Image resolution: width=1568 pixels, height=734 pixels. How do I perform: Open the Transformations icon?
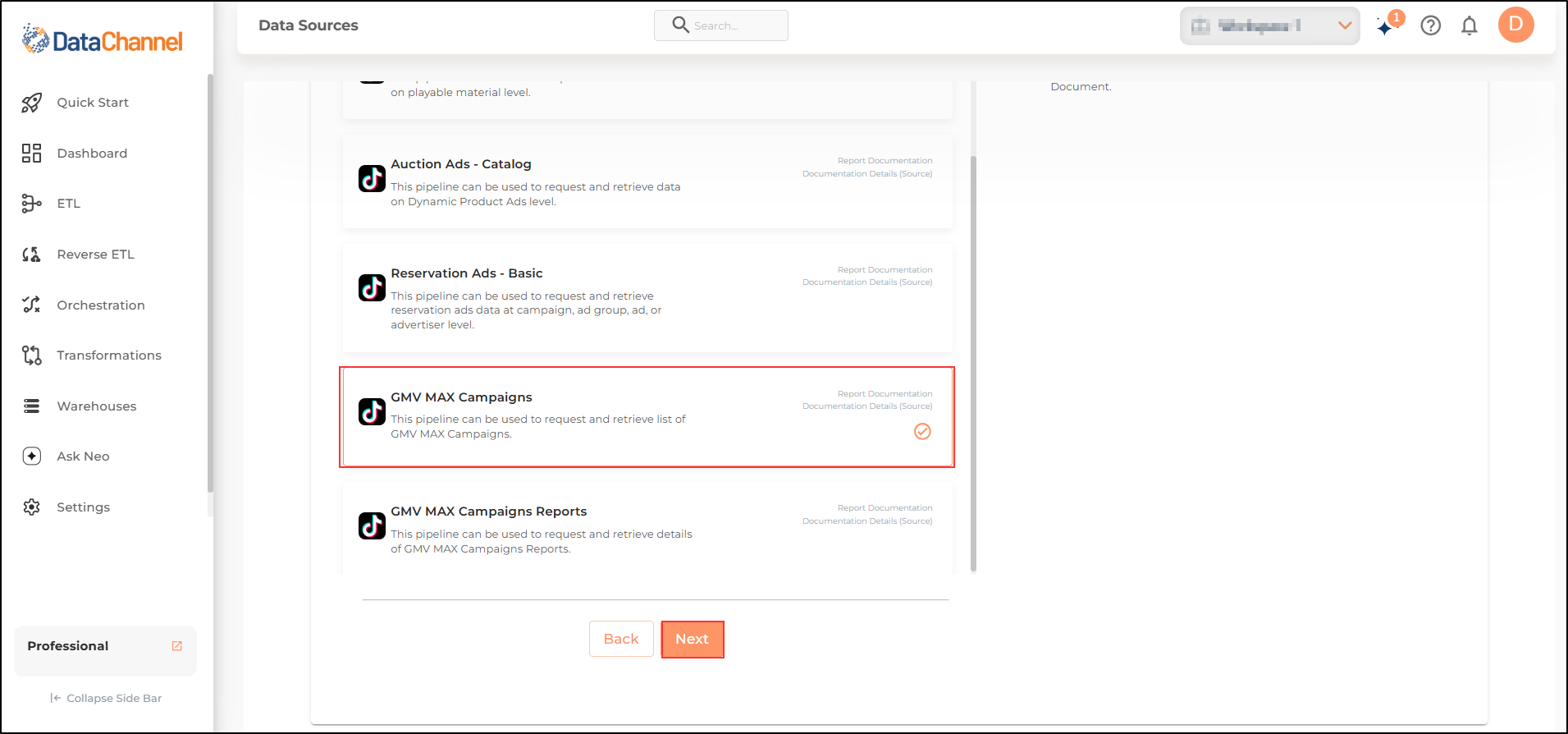pos(31,356)
